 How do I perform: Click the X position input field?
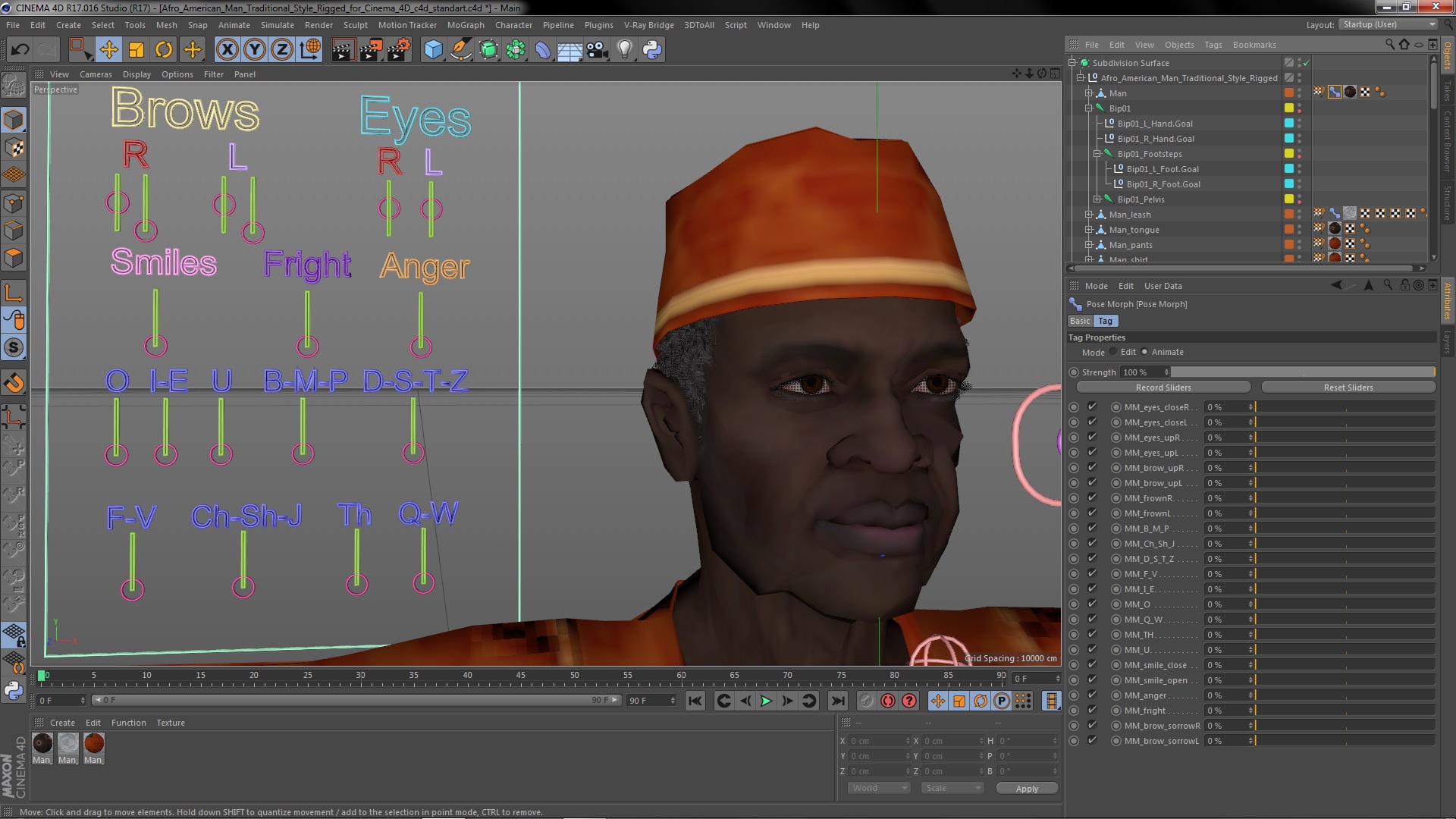[x=877, y=741]
